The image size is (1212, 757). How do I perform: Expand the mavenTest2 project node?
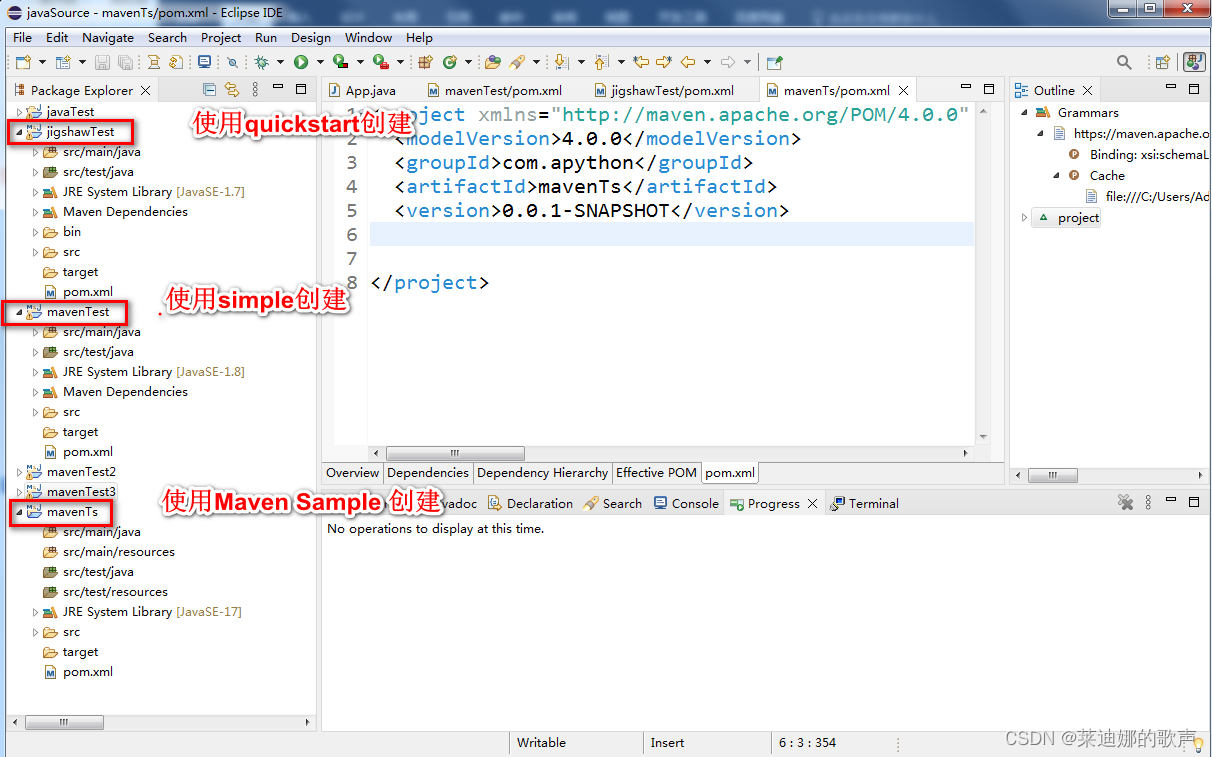19,472
